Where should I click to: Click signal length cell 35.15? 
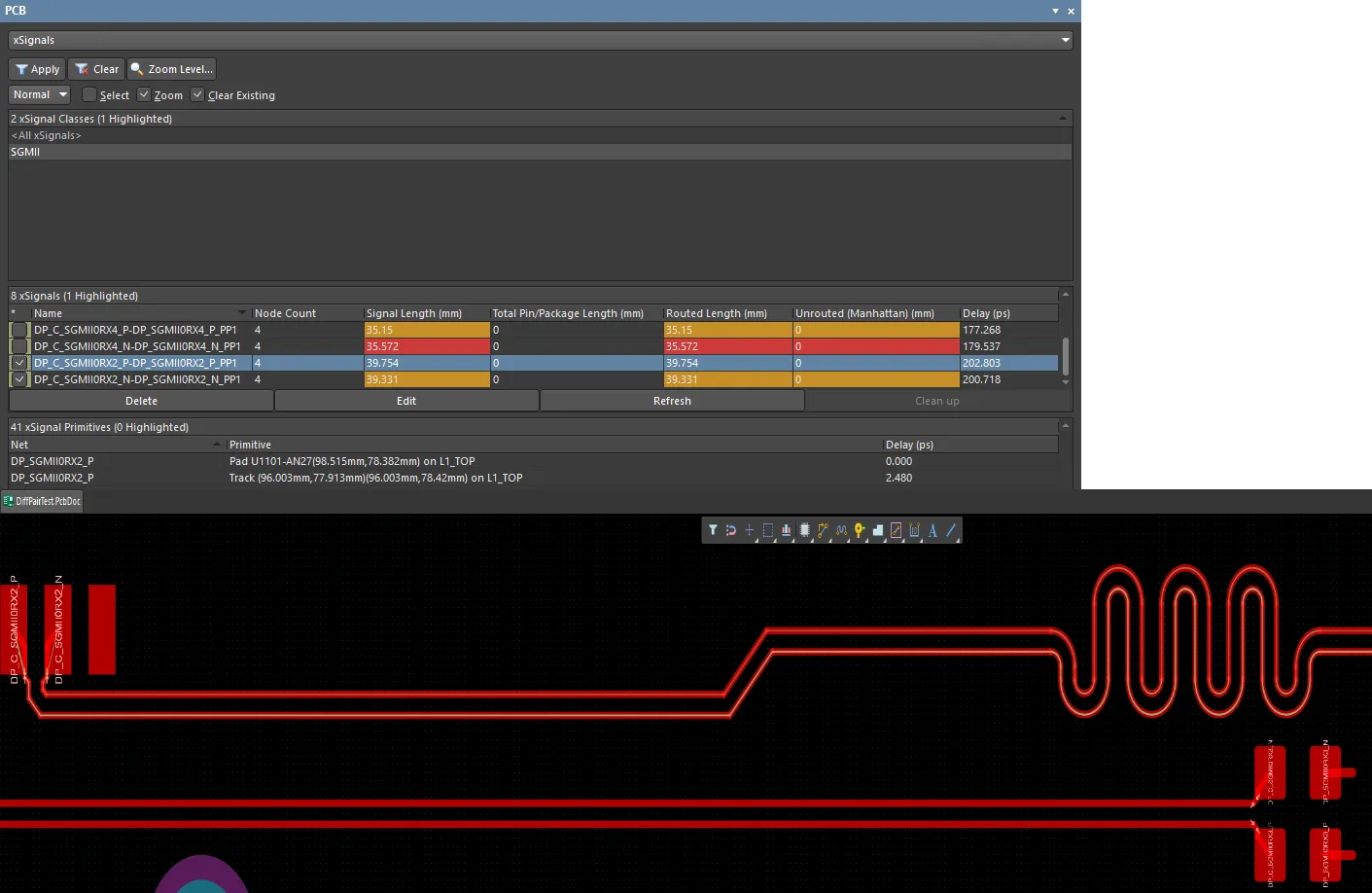426,330
